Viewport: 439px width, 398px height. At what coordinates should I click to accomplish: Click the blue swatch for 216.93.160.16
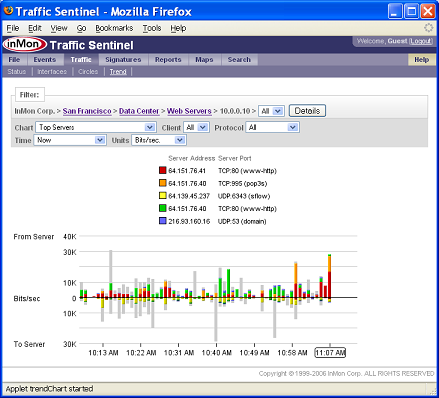[x=163, y=221]
